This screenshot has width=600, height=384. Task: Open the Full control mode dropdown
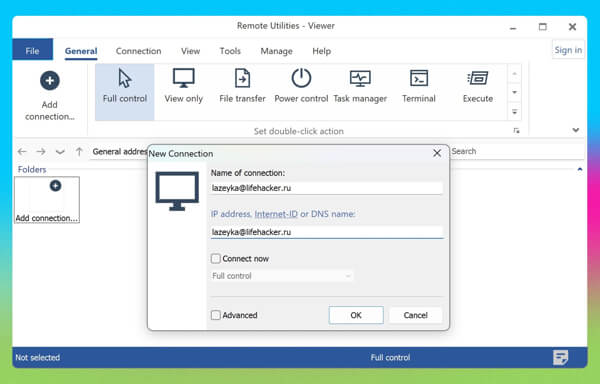point(282,276)
